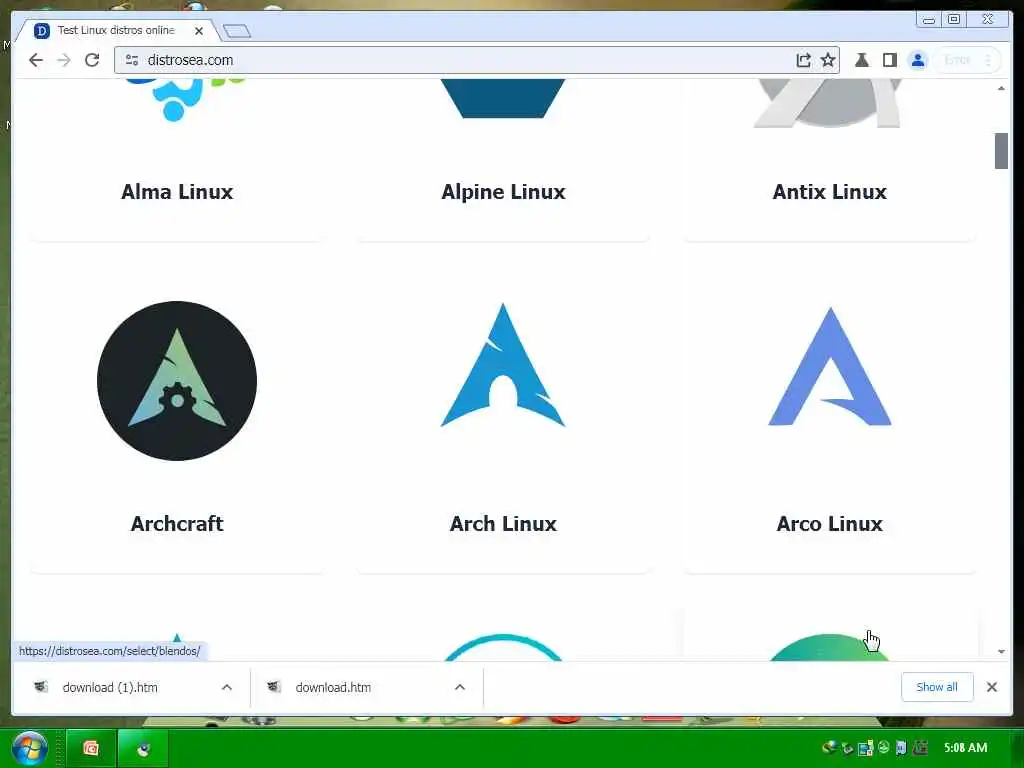Open the Chrome profile avatar

pos(918,60)
